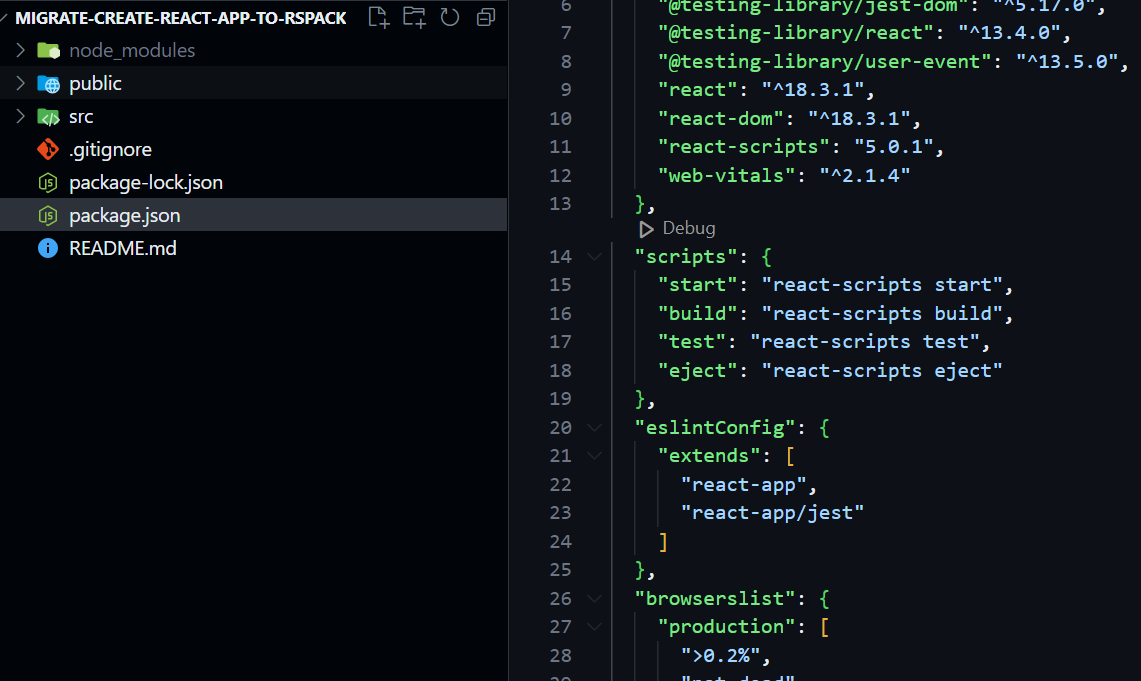1141x681 pixels.
Task: Click the "react-app/jest" string
Action: click(x=772, y=513)
